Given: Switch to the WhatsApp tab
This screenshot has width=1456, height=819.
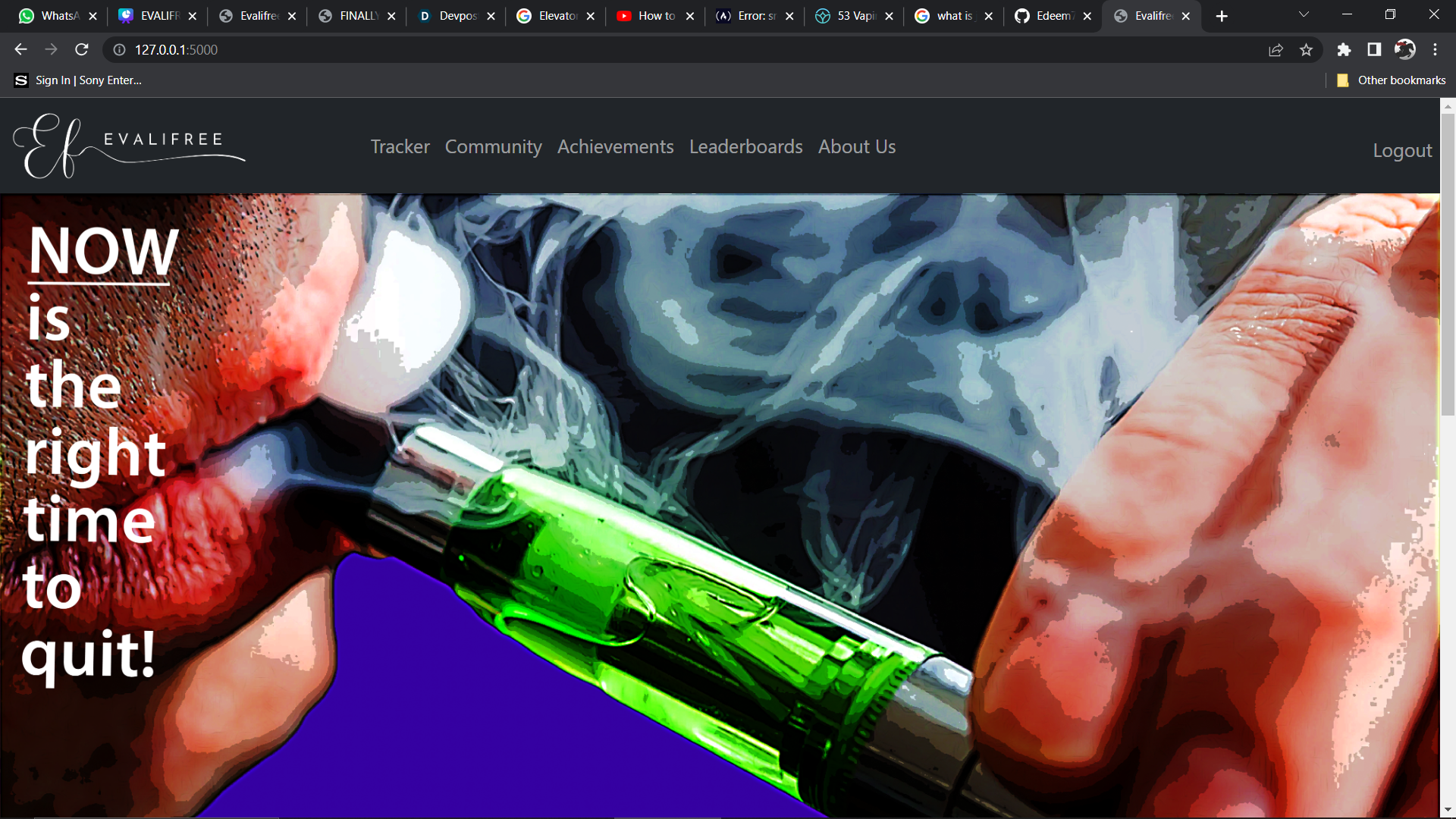Looking at the screenshot, I should [x=52, y=16].
